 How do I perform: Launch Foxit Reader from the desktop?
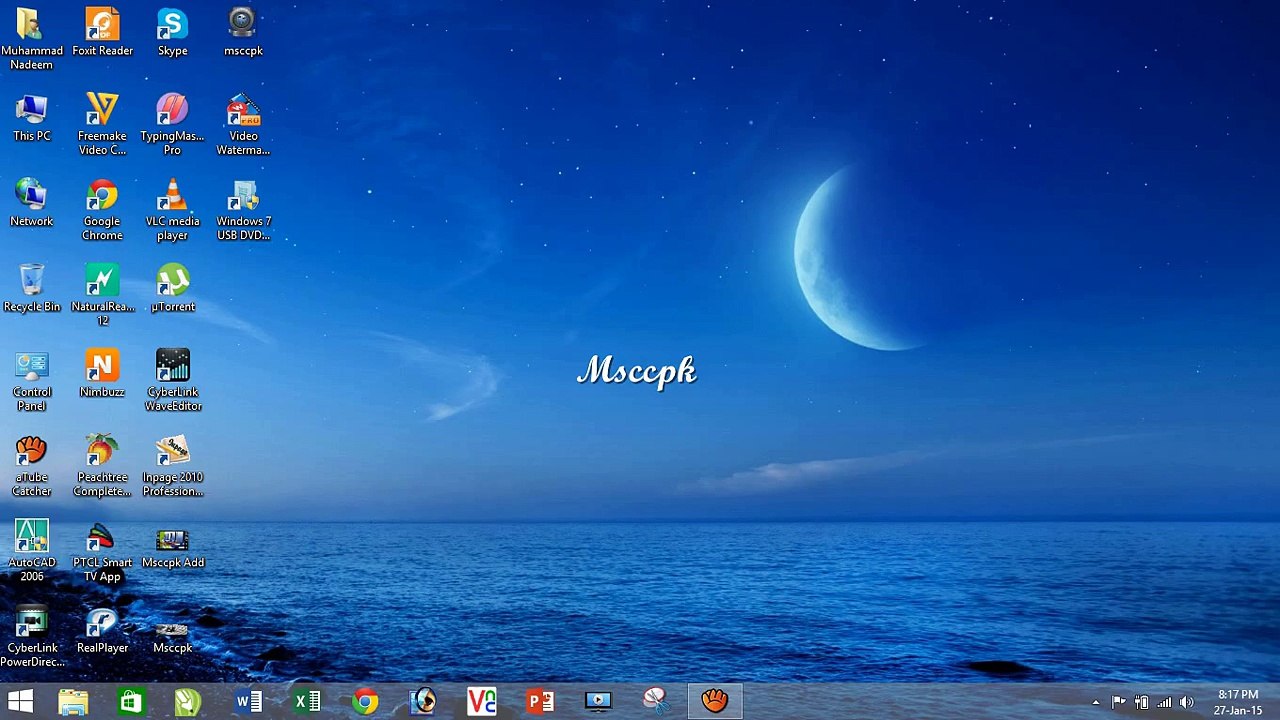(102, 32)
